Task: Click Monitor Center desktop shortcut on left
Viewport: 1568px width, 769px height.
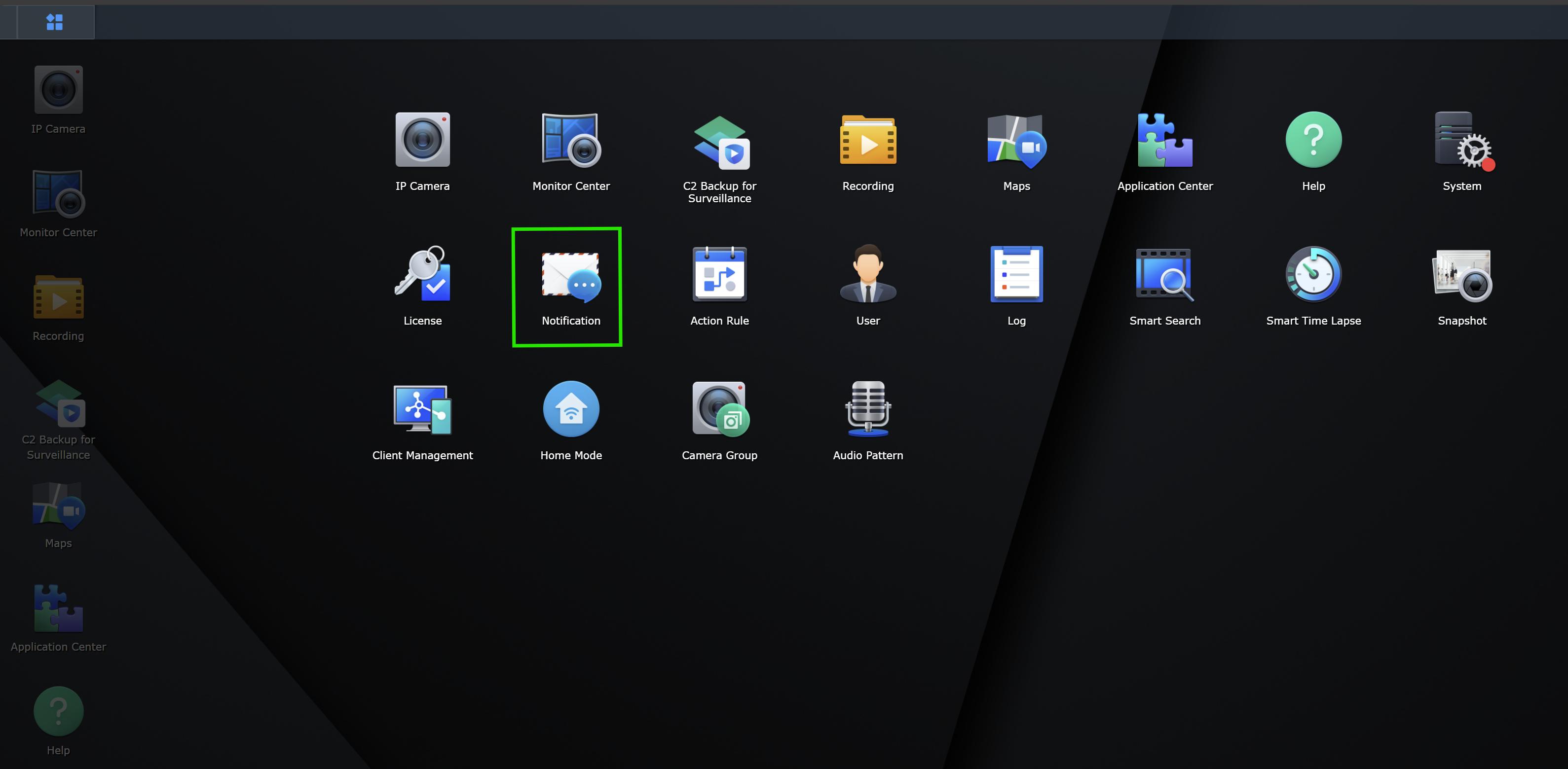Action: (58, 204)
